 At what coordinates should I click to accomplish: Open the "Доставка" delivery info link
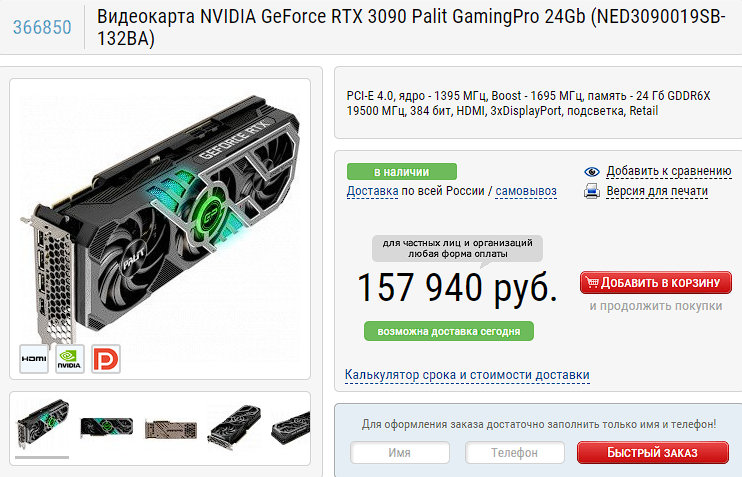372,191
